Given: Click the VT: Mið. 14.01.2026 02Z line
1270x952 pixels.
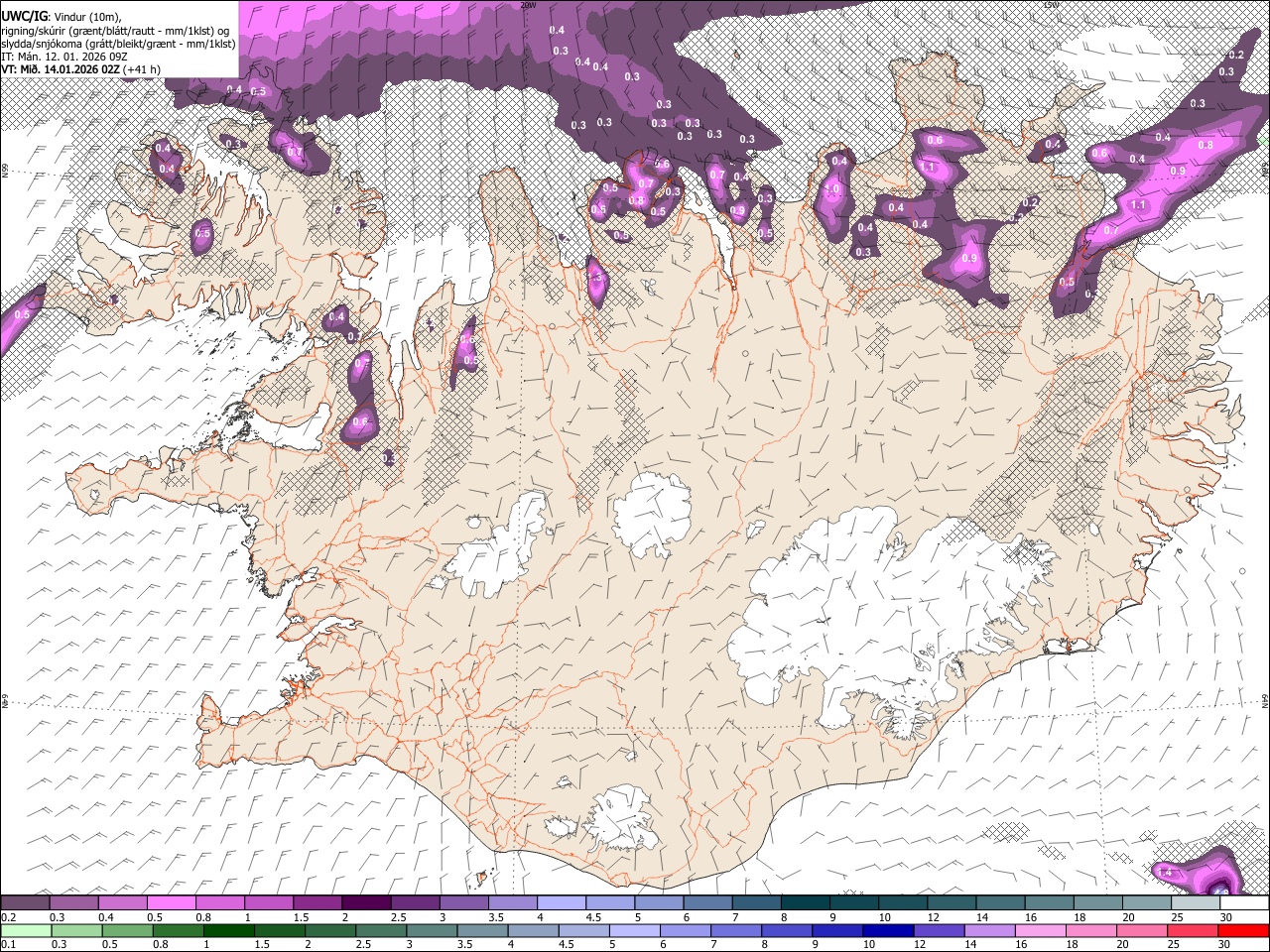Looking at the screenshot, I should click(62, 68).
